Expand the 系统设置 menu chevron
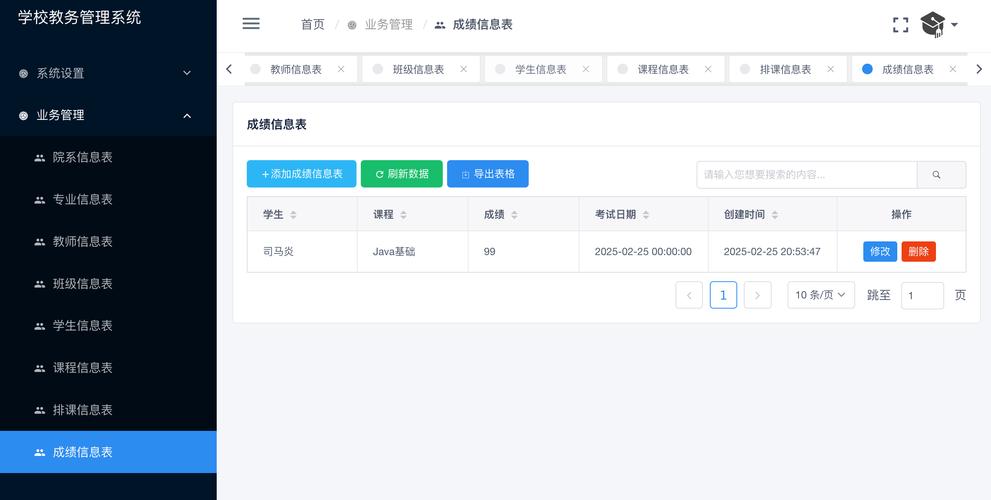991x500 pixels. [x=187, y=73]
